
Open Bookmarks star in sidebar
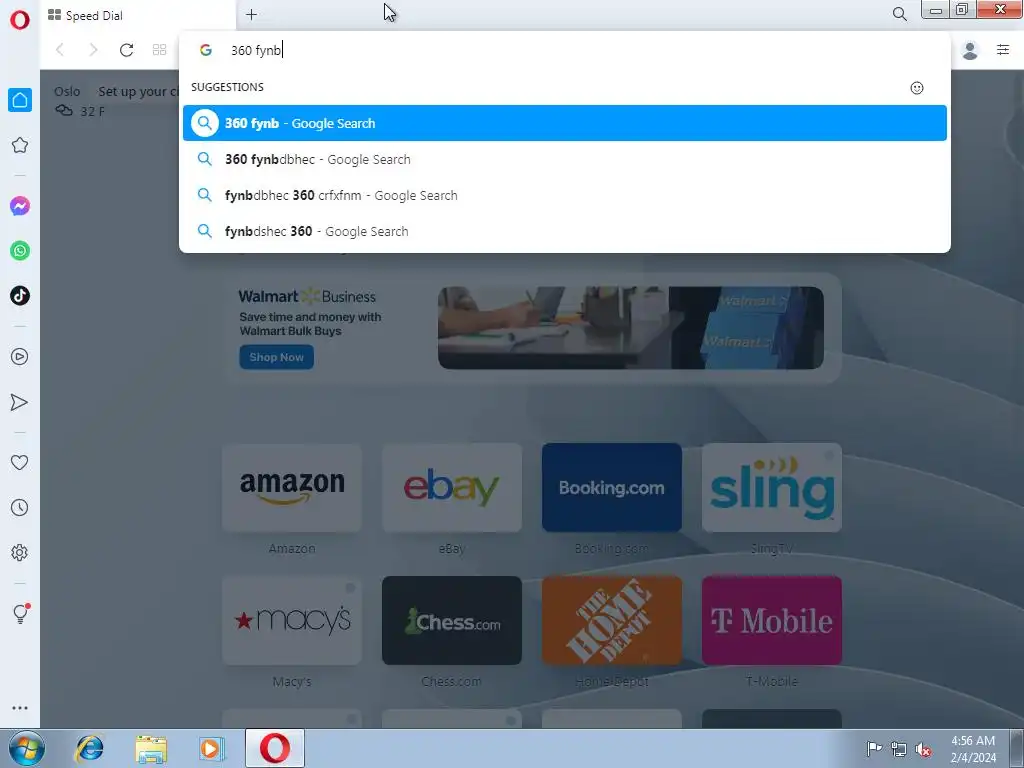[20, 145]
